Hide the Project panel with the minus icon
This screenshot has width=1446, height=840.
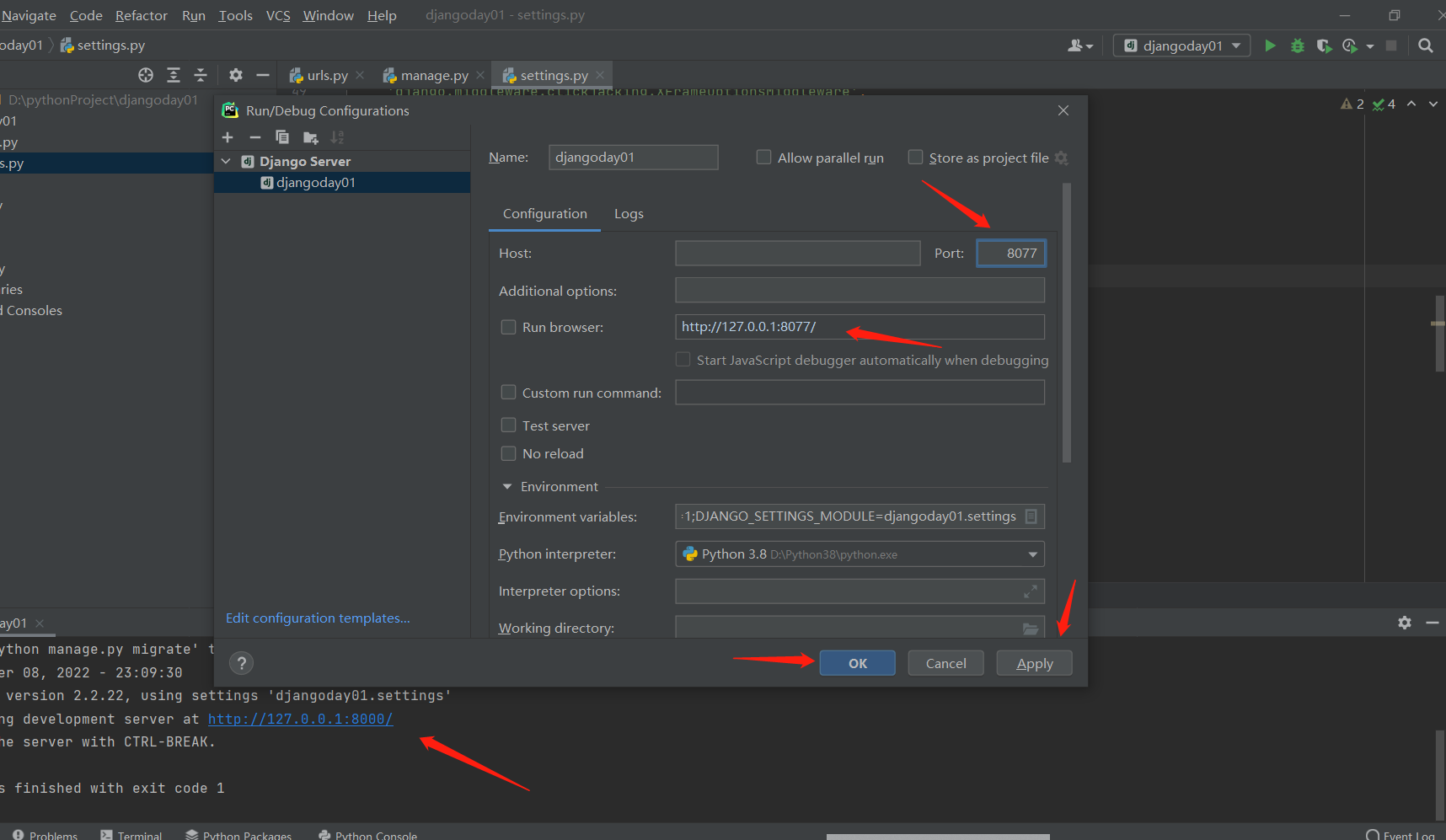pyautogui.click(x=263, y=75)
